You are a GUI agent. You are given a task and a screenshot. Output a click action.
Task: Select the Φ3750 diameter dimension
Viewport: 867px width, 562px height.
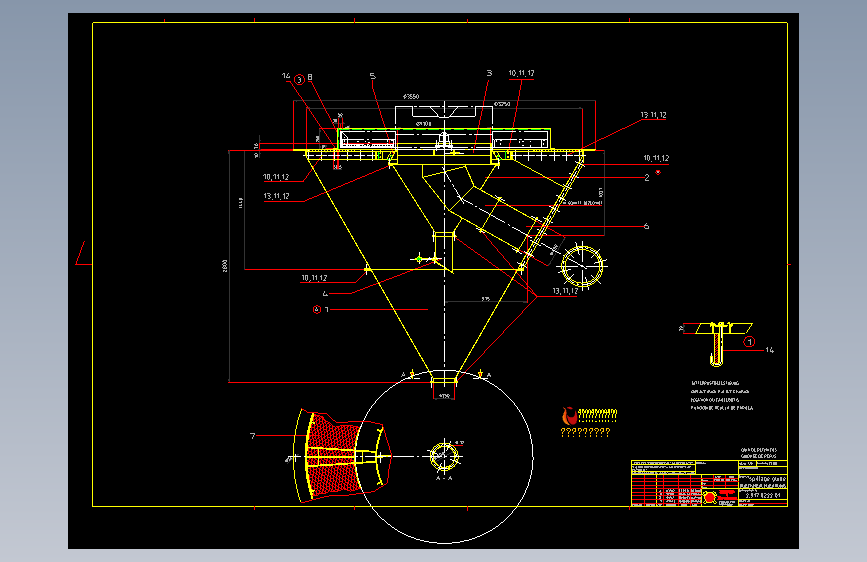click(502, 103)
